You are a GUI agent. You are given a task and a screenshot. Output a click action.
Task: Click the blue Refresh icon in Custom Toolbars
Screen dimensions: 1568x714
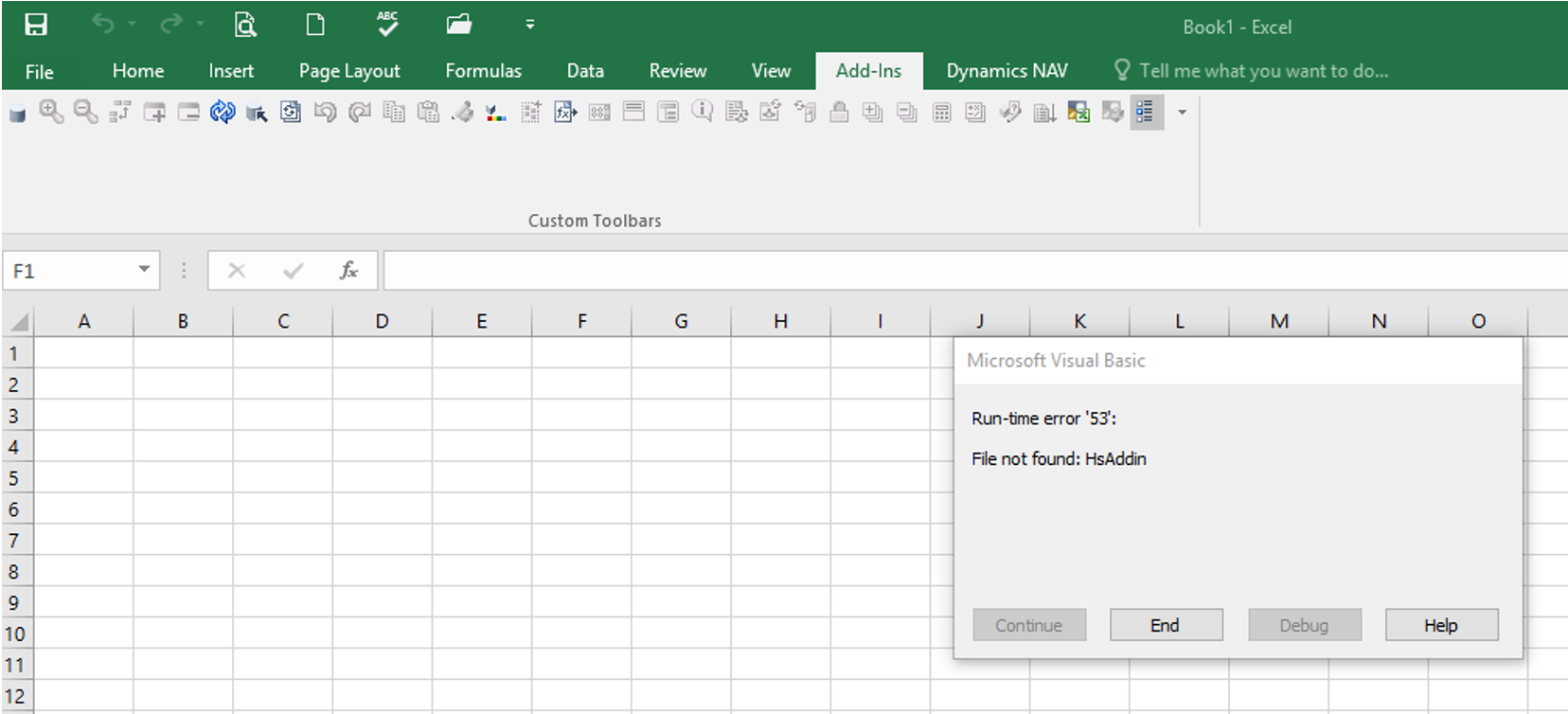[x=223, y=113]
